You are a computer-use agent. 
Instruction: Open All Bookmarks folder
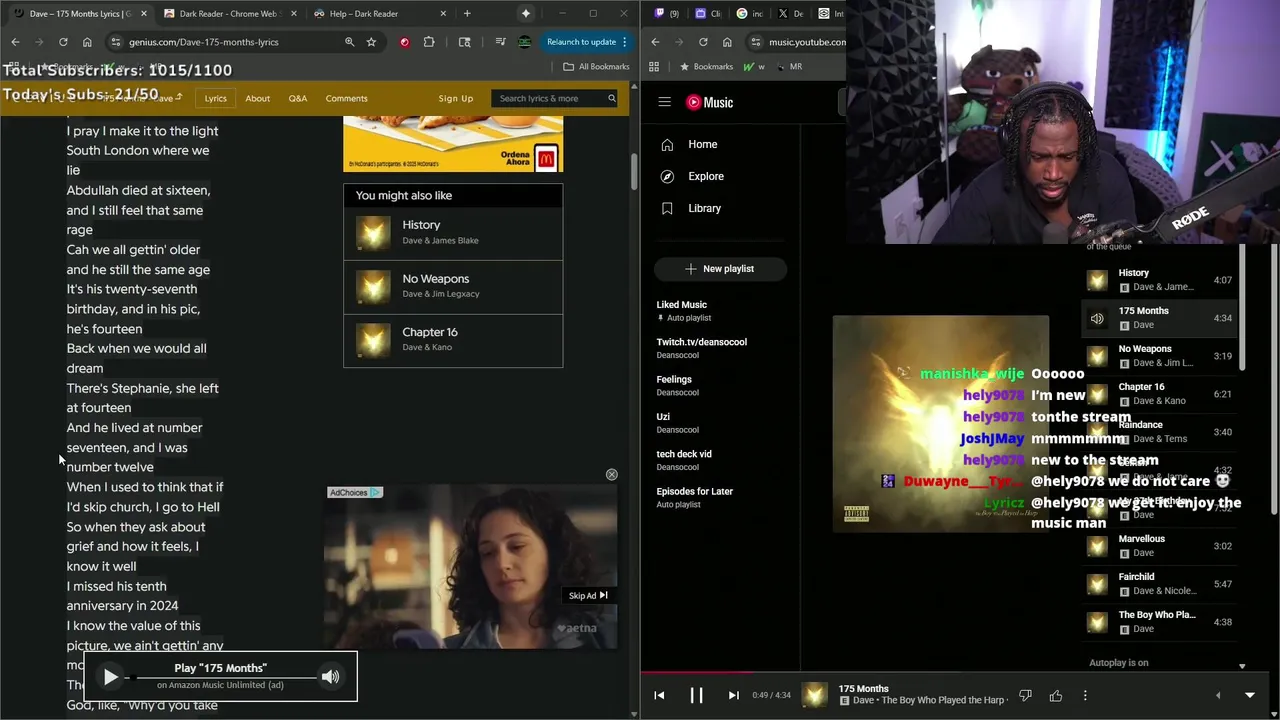[596, 66]
